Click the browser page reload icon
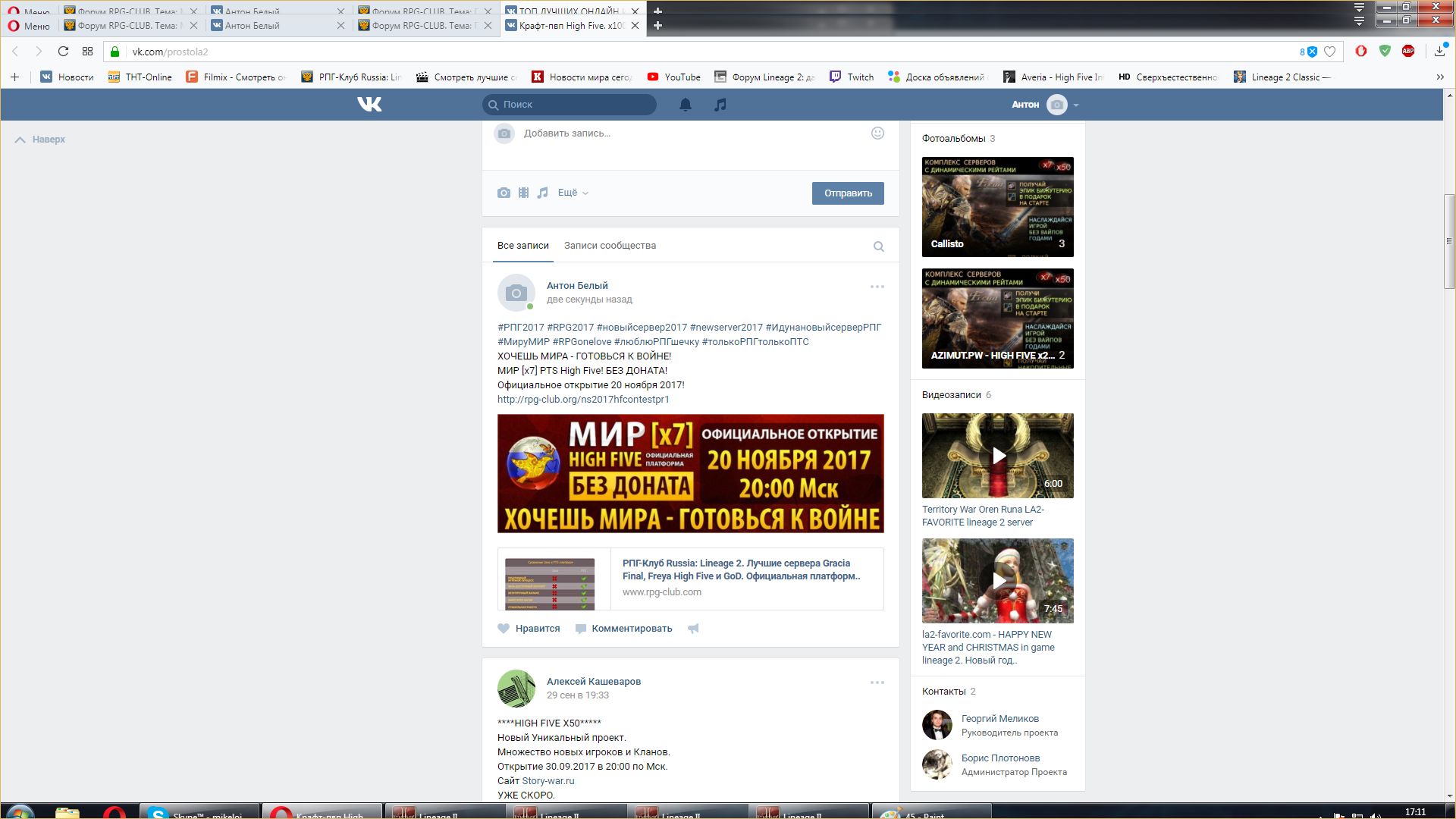The height and width of the screenshot is (819, 1456). [x=63, y=52]
